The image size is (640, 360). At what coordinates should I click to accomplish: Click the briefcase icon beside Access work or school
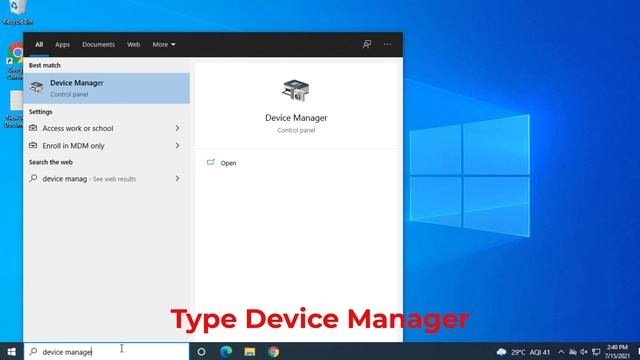[33, 128]
